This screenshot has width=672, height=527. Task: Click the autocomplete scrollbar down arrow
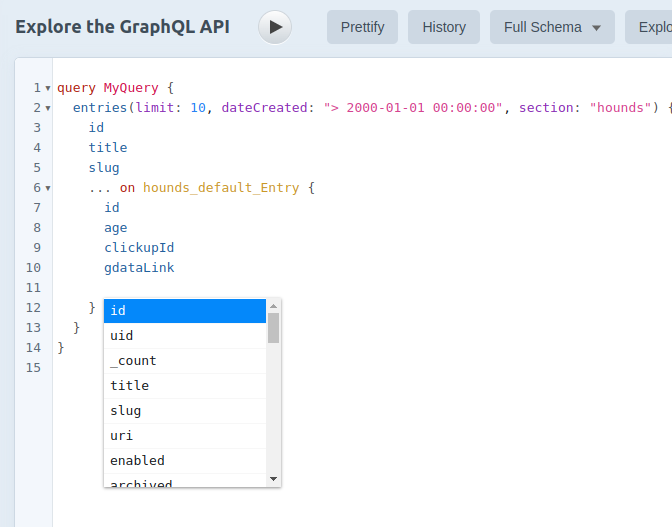pos(273,479)
